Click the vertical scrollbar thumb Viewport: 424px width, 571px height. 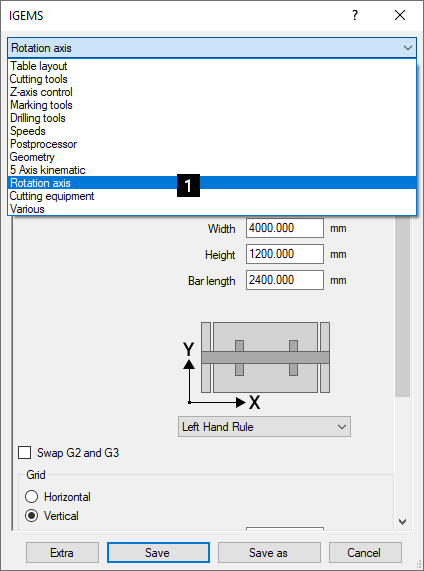pos(403,306)
